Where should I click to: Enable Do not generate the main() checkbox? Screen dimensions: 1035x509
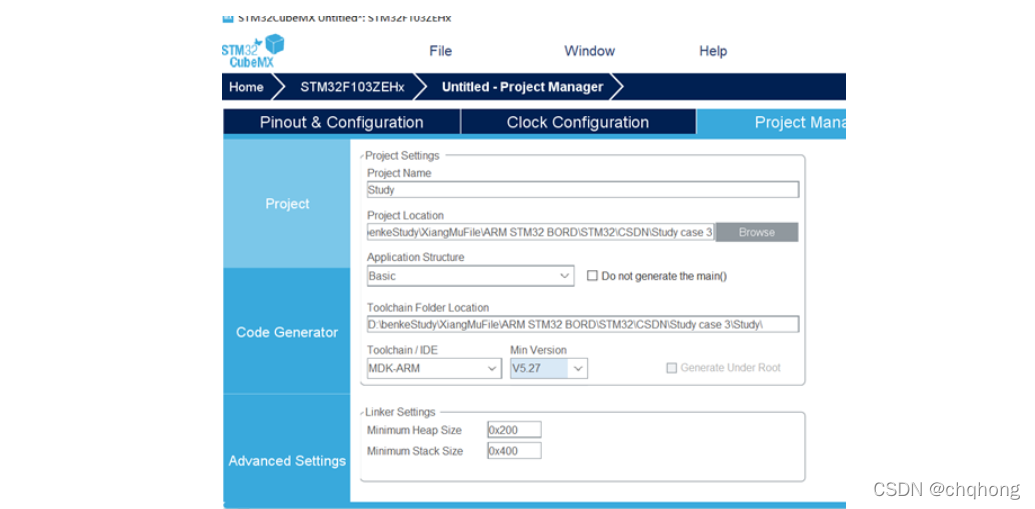(592, 276)
